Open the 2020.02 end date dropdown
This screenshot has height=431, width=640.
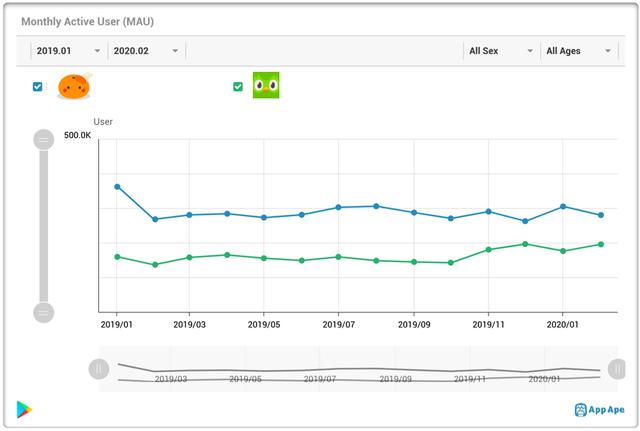click(146, 51)
